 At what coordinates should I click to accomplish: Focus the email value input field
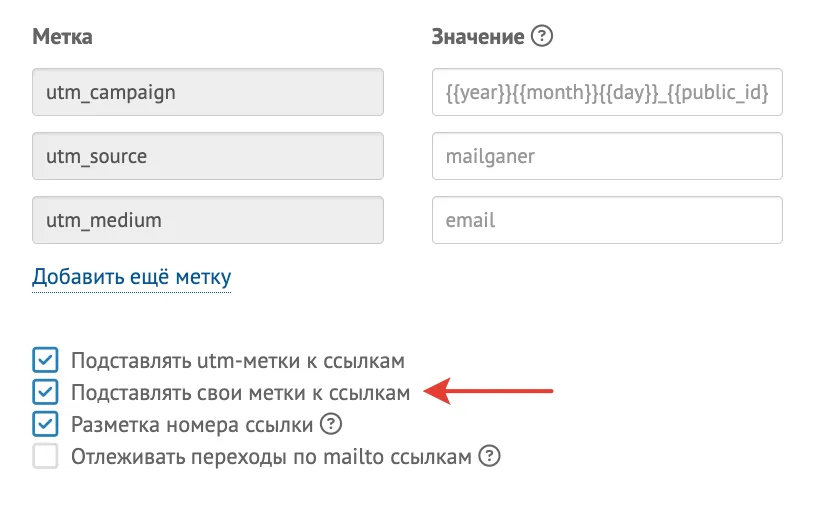coord(607,220)
